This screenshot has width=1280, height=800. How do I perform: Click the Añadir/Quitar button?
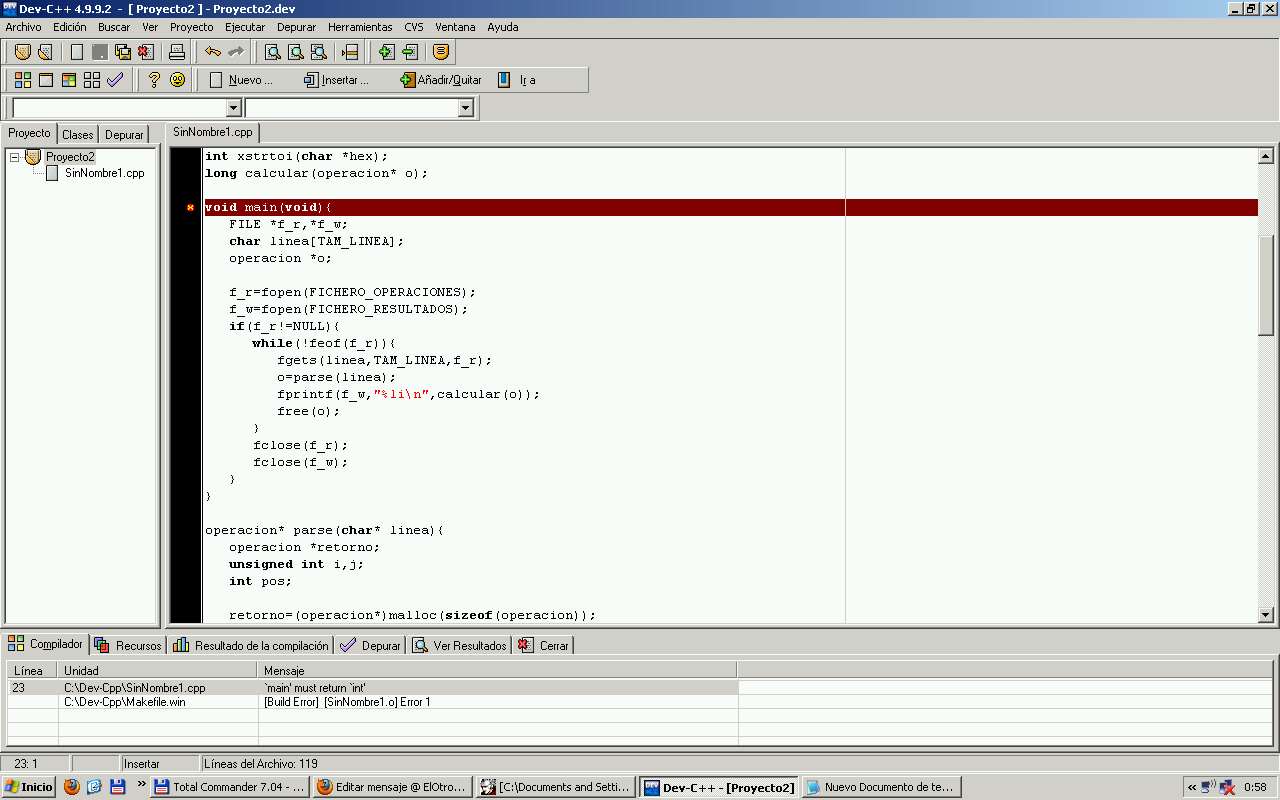pos(441,80)
